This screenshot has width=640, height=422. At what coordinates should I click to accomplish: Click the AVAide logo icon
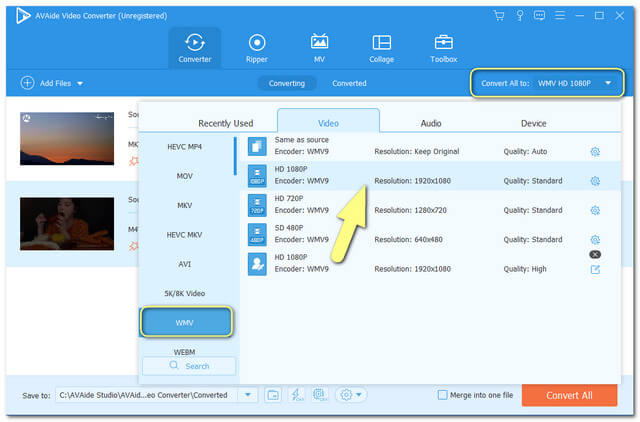tap(23, 16)
